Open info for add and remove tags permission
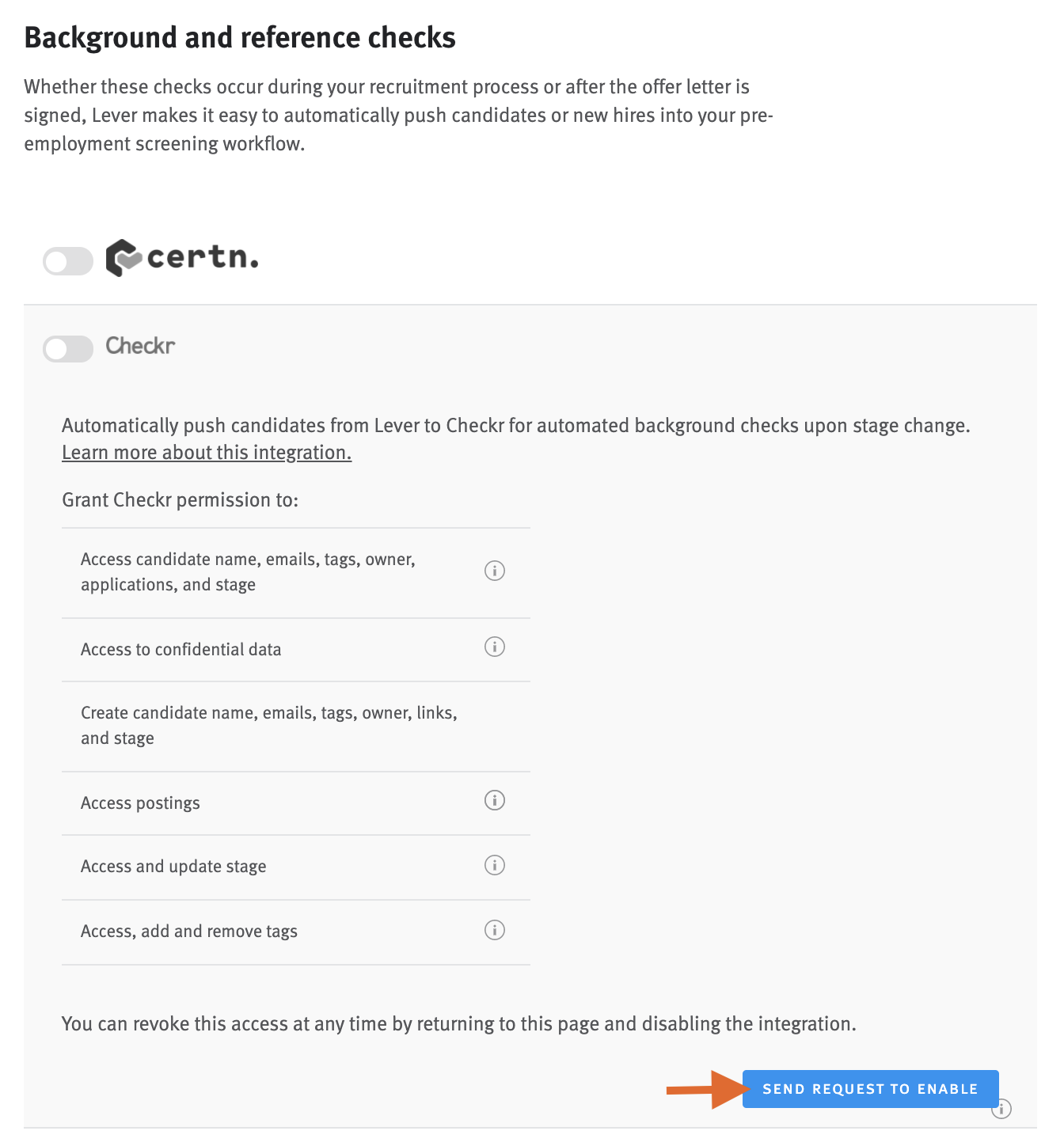This screenshot has width=1064, height=1146. (494, 930)
